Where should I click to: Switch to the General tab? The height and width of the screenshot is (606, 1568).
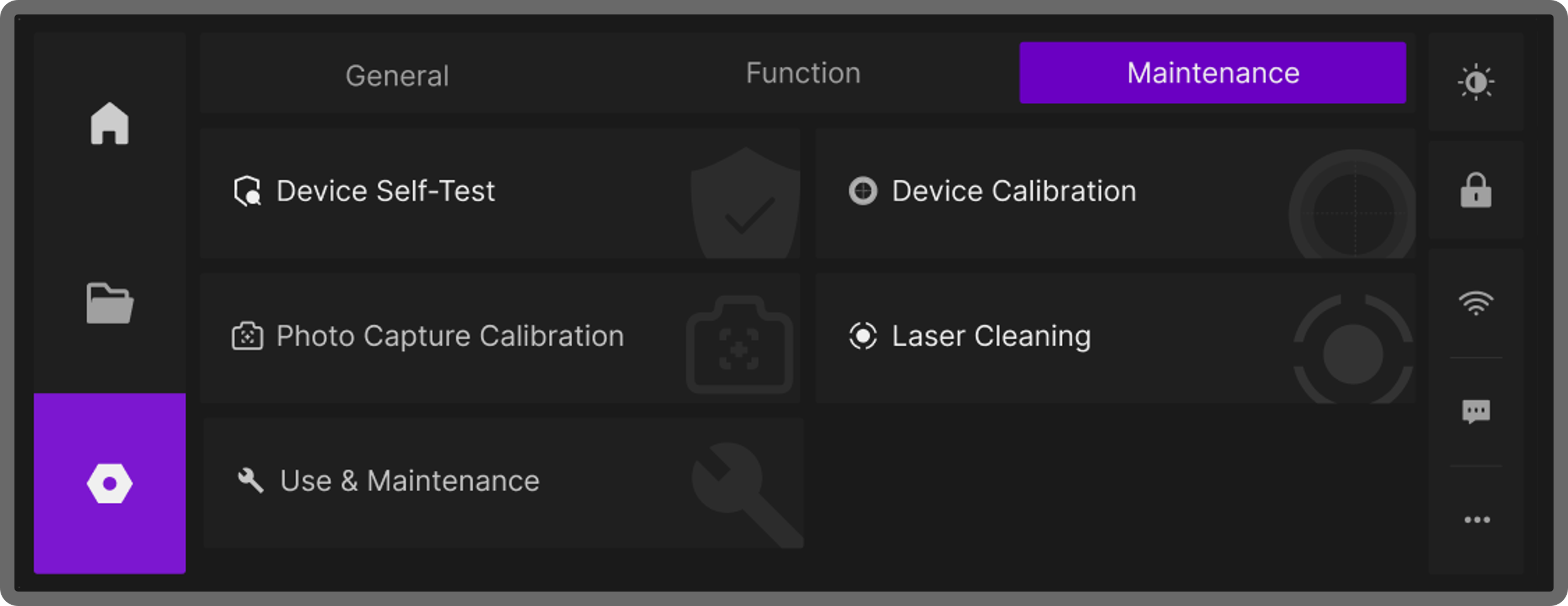[x=397, y=76]
